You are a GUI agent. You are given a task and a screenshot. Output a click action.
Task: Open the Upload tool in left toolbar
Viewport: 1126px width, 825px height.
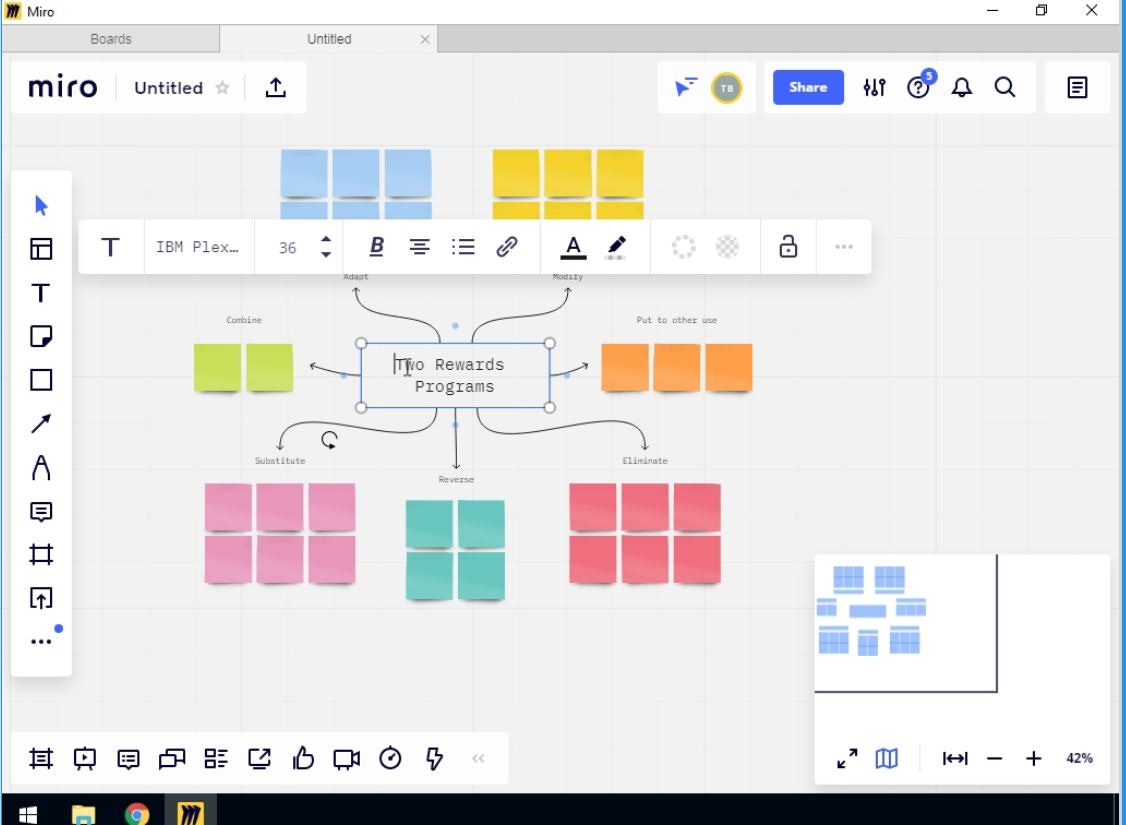41,598
